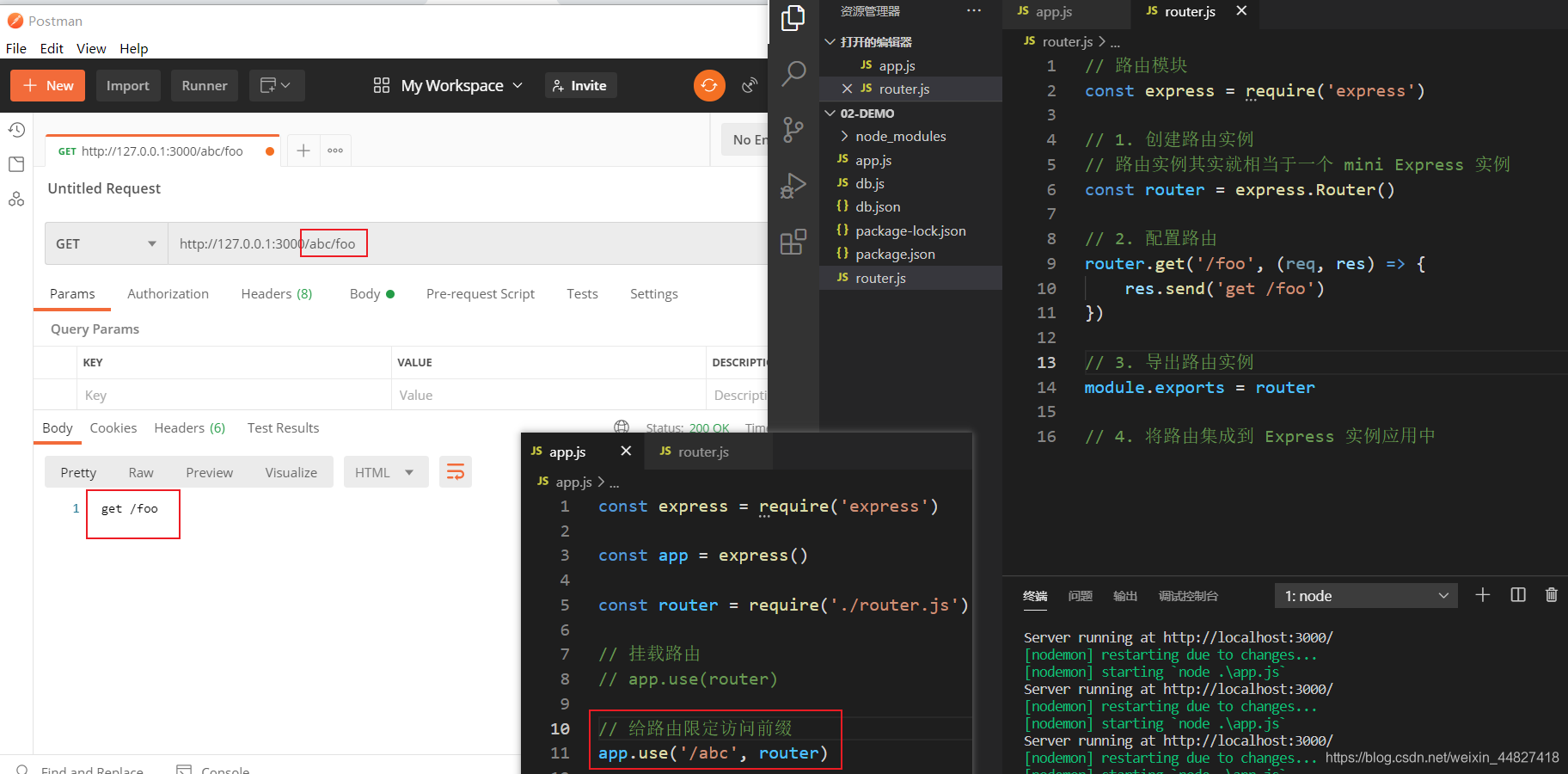Open VS Code Run and Debug icon
The width and height of the screenshot is (1568, 774).
point(793,186)
